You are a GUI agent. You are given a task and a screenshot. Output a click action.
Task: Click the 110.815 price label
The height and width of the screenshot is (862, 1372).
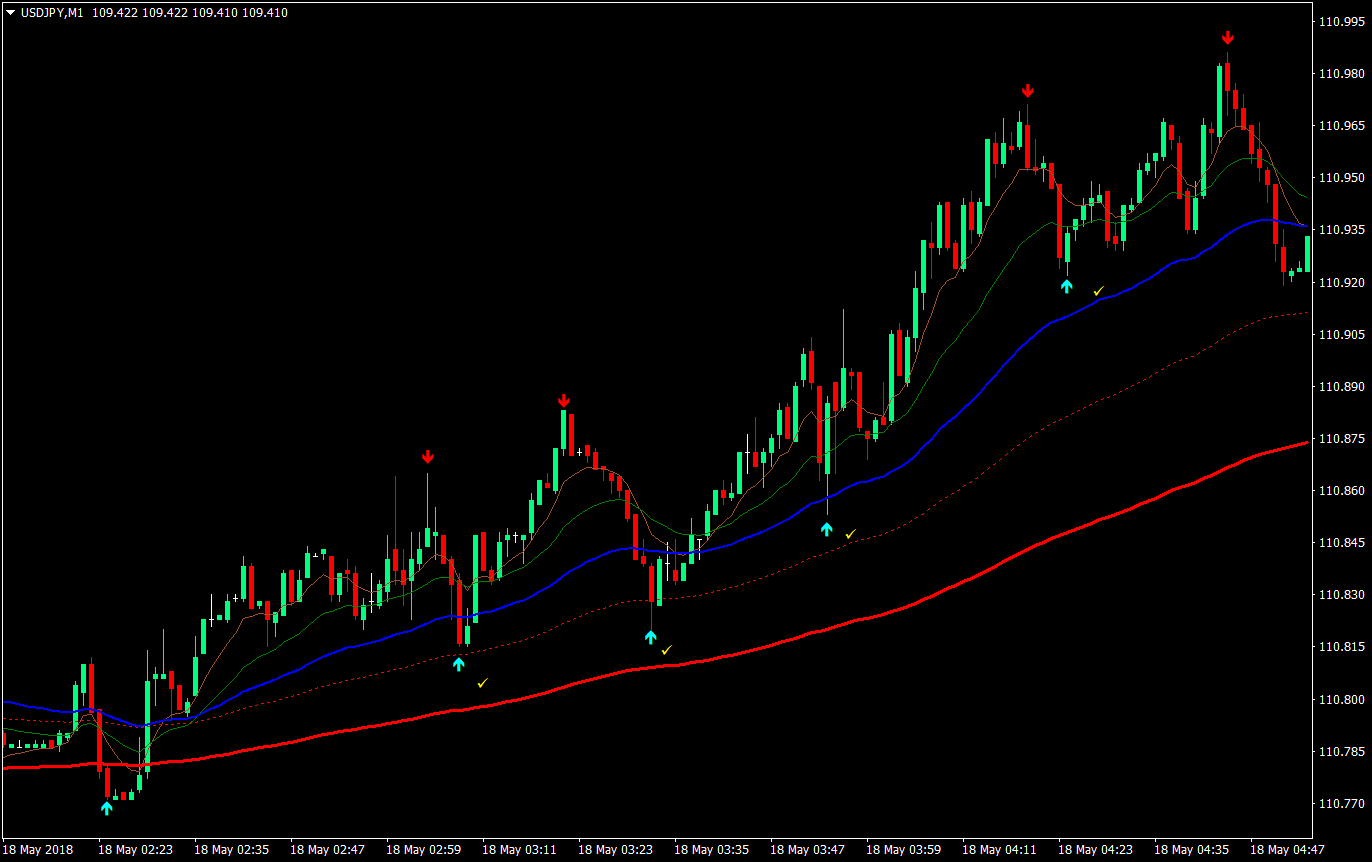point(1342,647)
